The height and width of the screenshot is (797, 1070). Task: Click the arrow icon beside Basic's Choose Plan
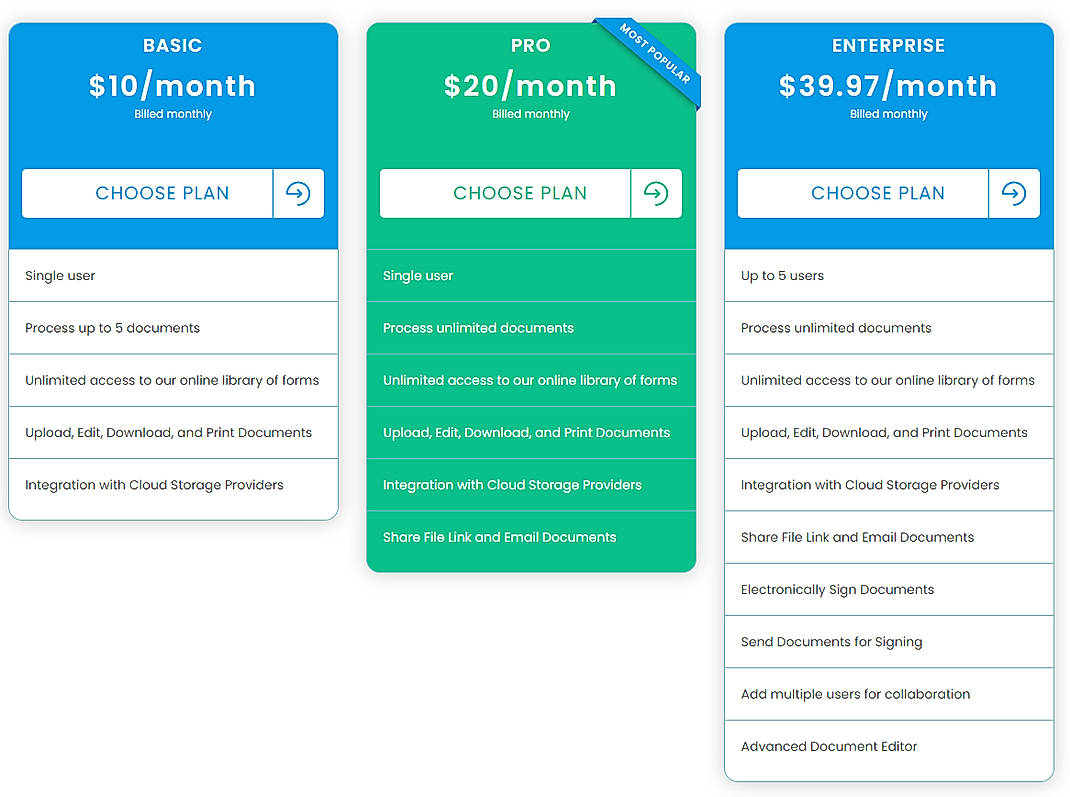click(x=299, y=194)
